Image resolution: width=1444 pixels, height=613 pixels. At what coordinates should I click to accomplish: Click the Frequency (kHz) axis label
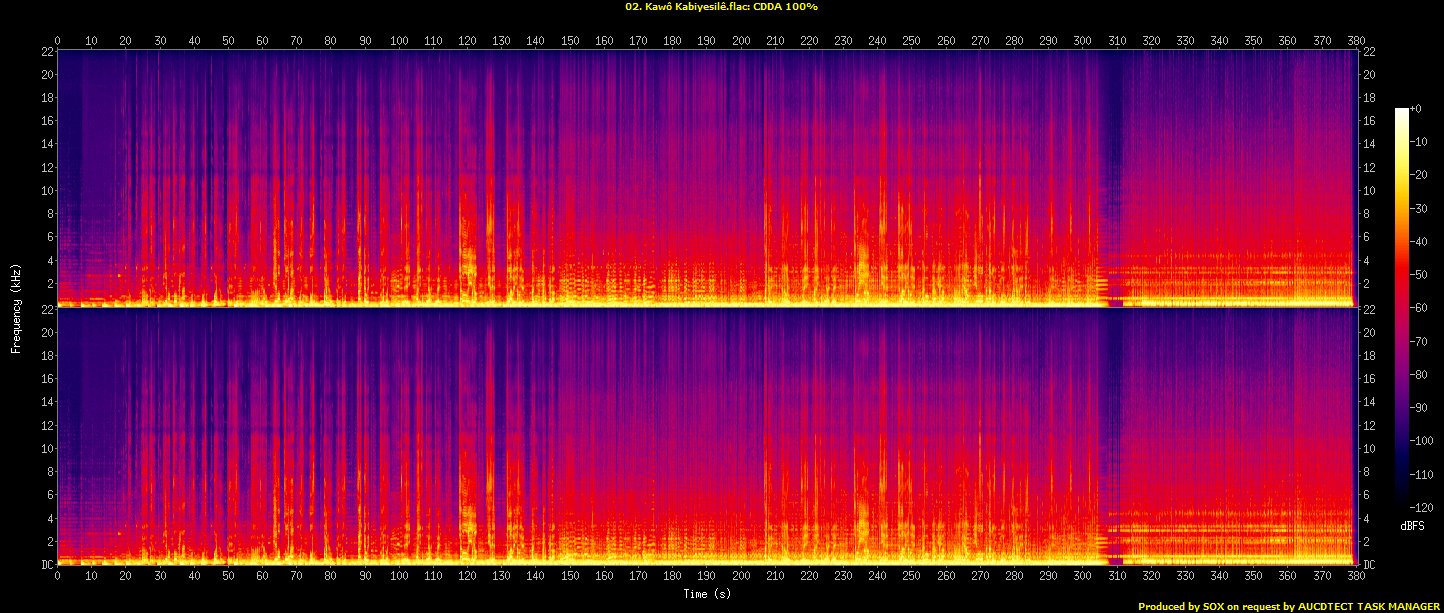17,307
